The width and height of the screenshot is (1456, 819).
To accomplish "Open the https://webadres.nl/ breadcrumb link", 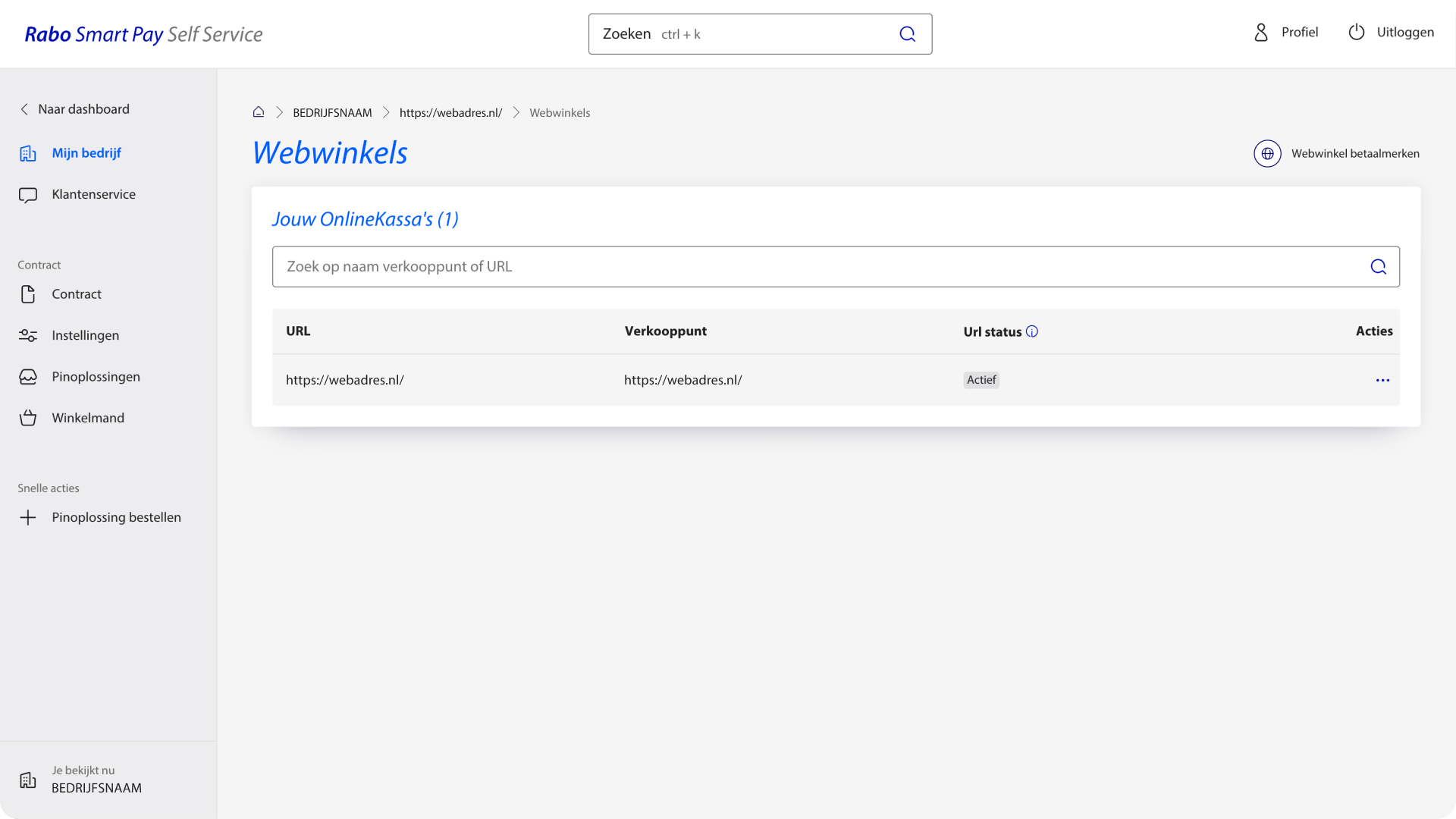I will tap(450, 112).
